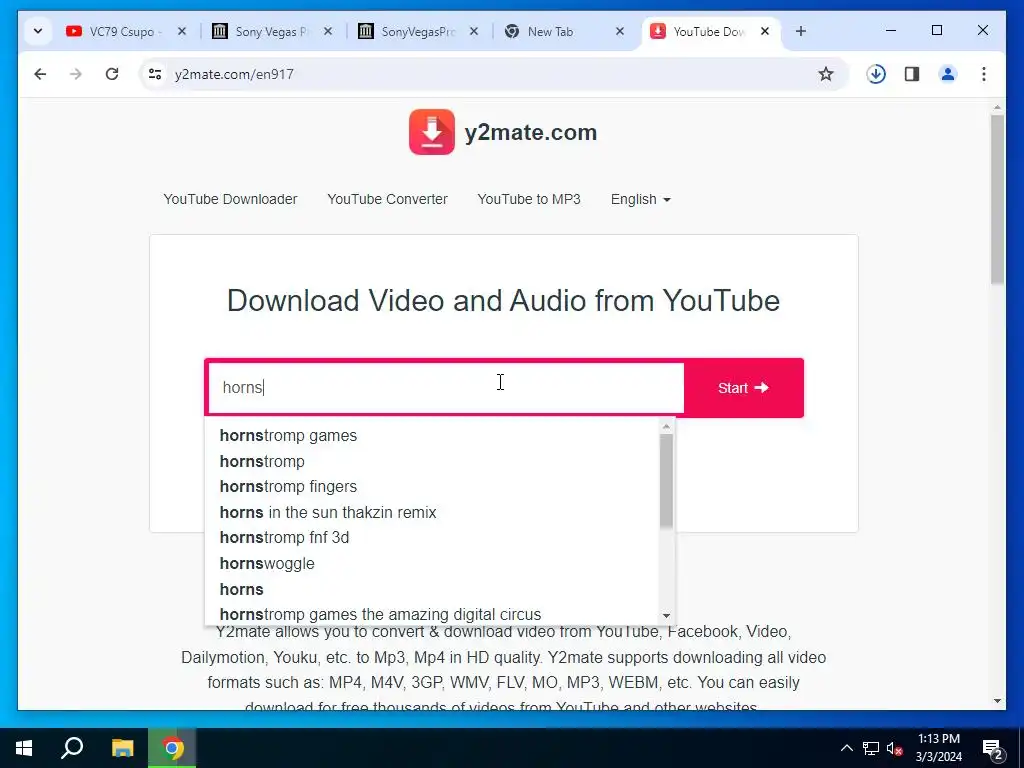This screenshot has width=1024, height=768.
Task: Bookmark this page with the star icon
Action: click(x=825, y=74)
